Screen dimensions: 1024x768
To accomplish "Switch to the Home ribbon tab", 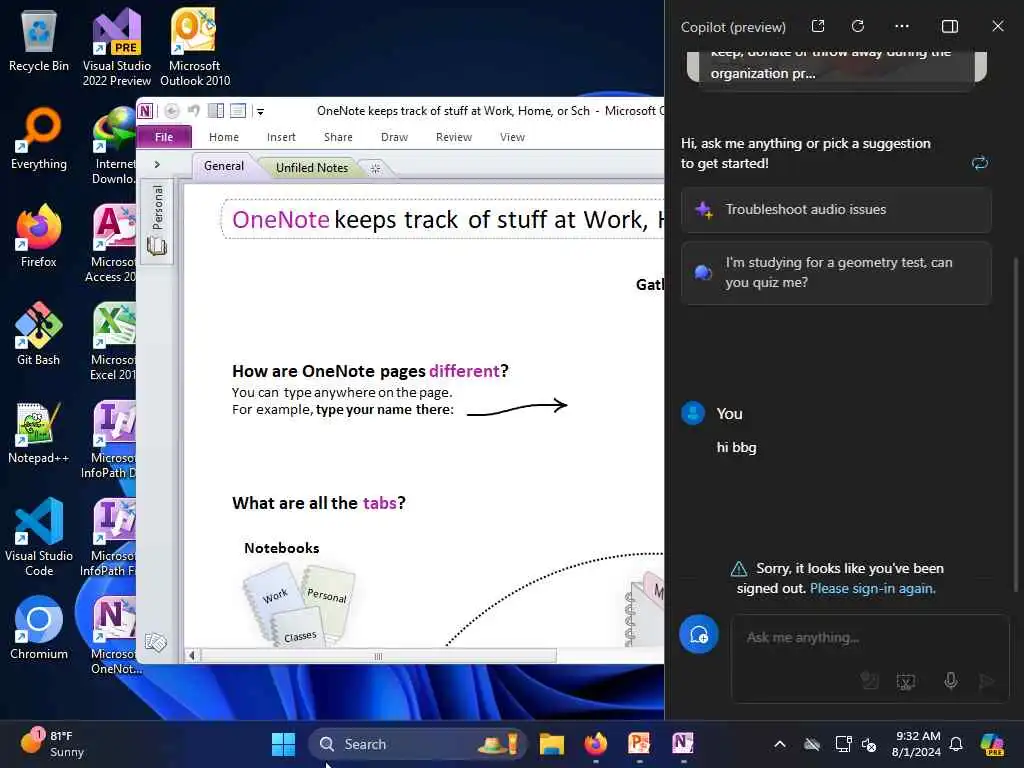I will (224, 137).
